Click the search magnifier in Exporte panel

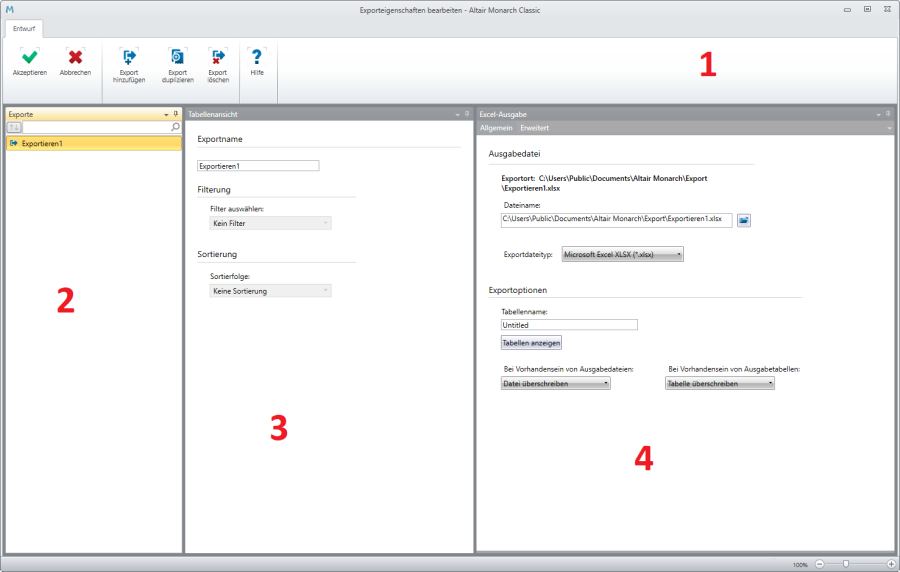tap(175, 128)
